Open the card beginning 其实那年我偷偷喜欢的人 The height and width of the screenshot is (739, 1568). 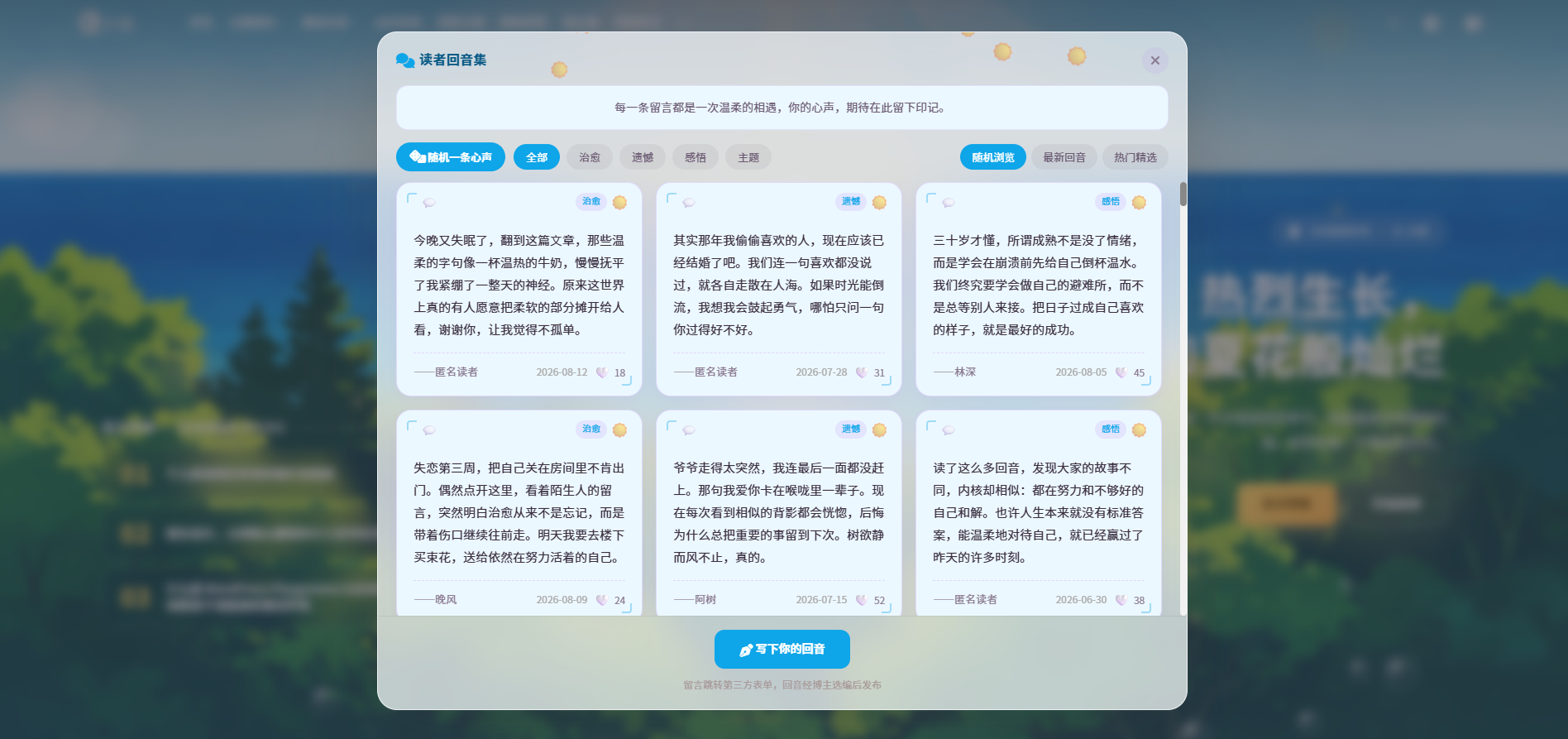coord(779,289)
